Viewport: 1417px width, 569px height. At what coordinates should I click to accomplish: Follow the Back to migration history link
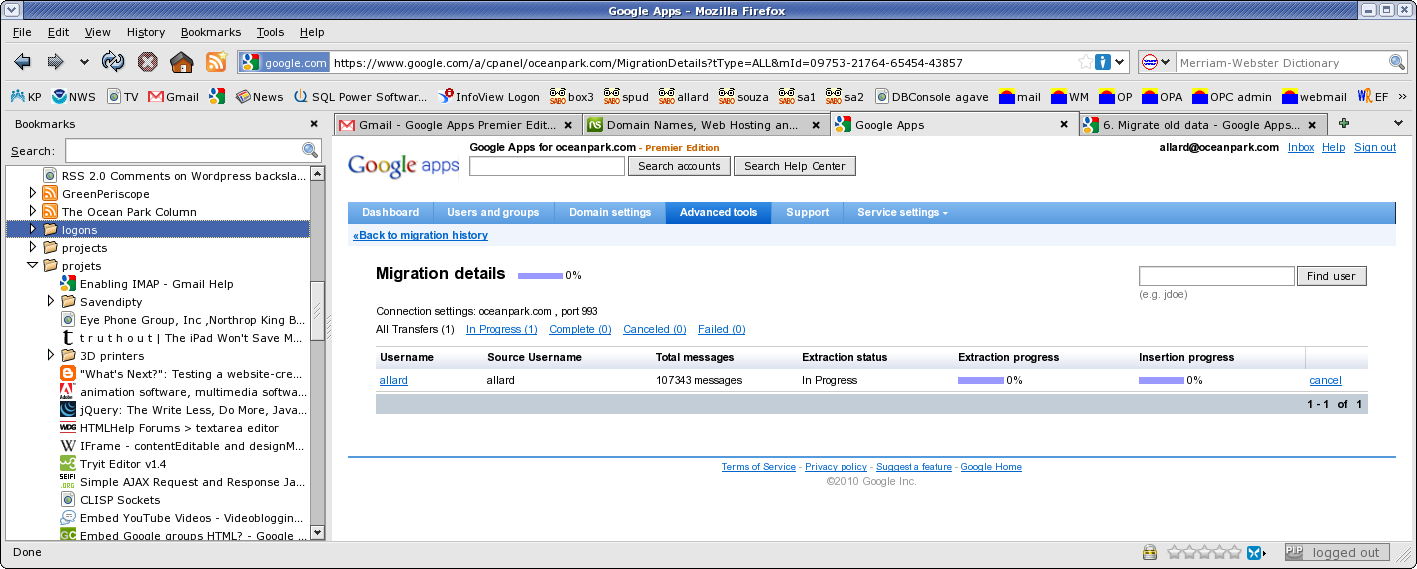coord(420,235)
